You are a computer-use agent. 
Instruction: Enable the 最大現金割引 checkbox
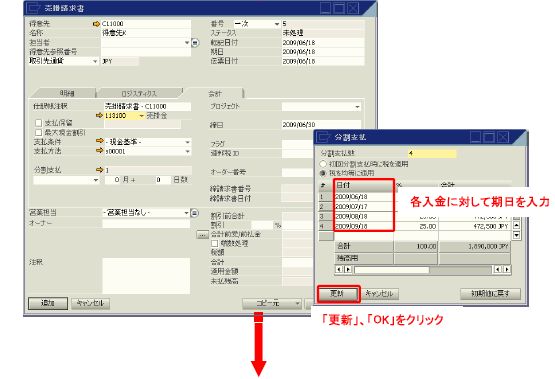pyautogui.click(x=39, y=133)
